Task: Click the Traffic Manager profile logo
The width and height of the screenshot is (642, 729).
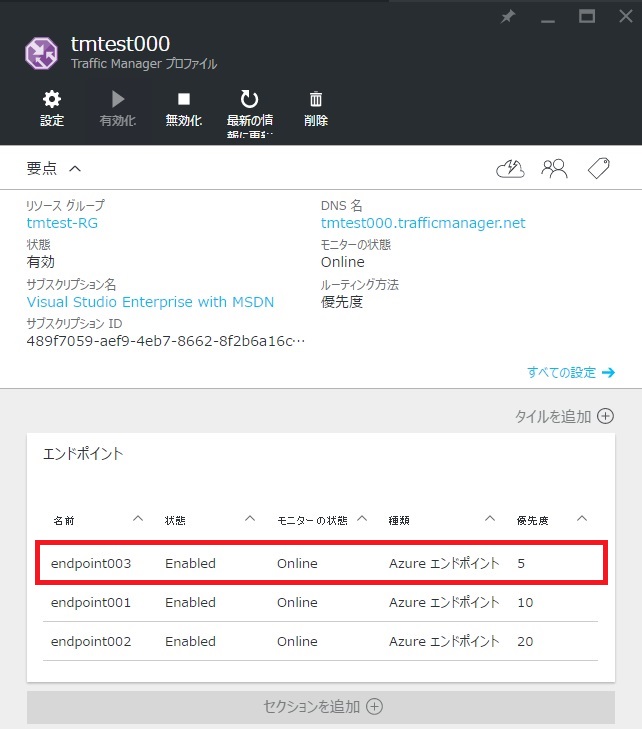Action: pyautogui.click(x=41, y=53)
